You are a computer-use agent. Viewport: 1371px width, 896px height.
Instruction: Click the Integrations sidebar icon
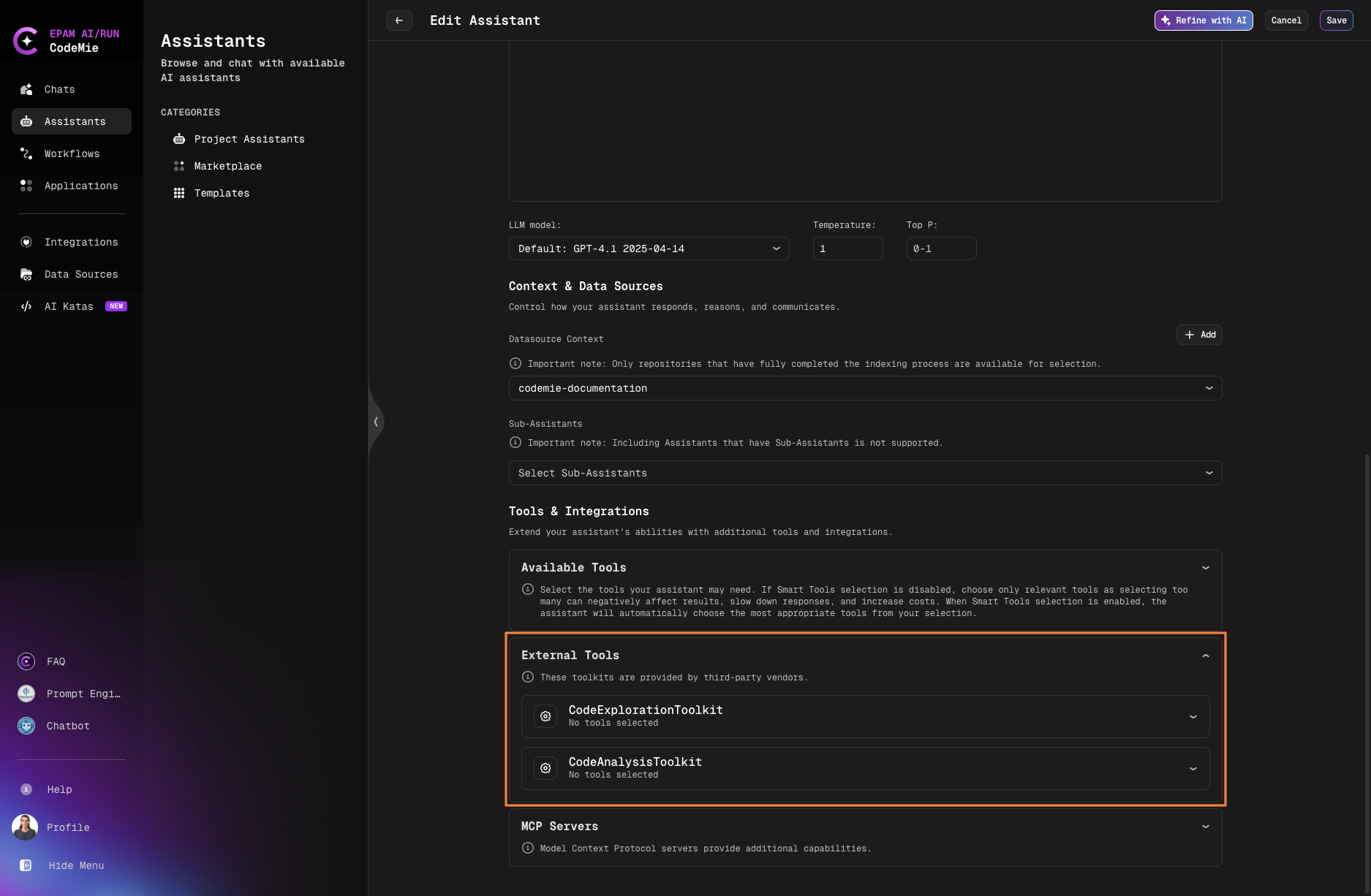coord(26,242)
